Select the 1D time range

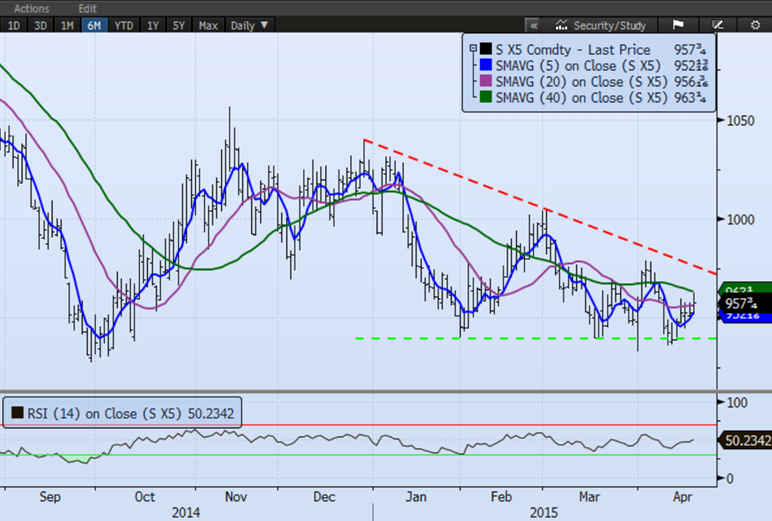pos(14,24)
